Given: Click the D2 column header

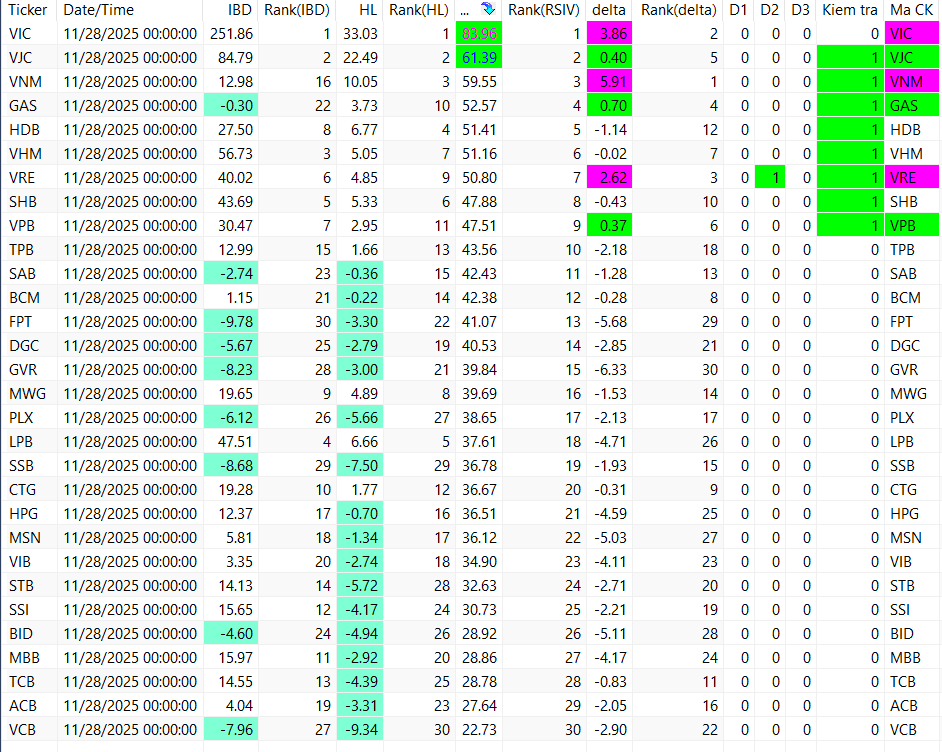Looking at the screenshot, I should 769,10.
